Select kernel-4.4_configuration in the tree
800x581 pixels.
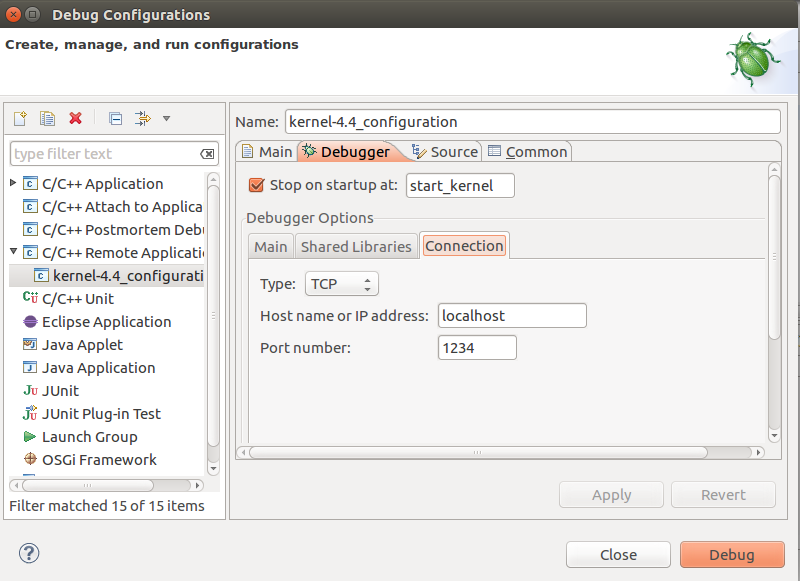[128, 276]
